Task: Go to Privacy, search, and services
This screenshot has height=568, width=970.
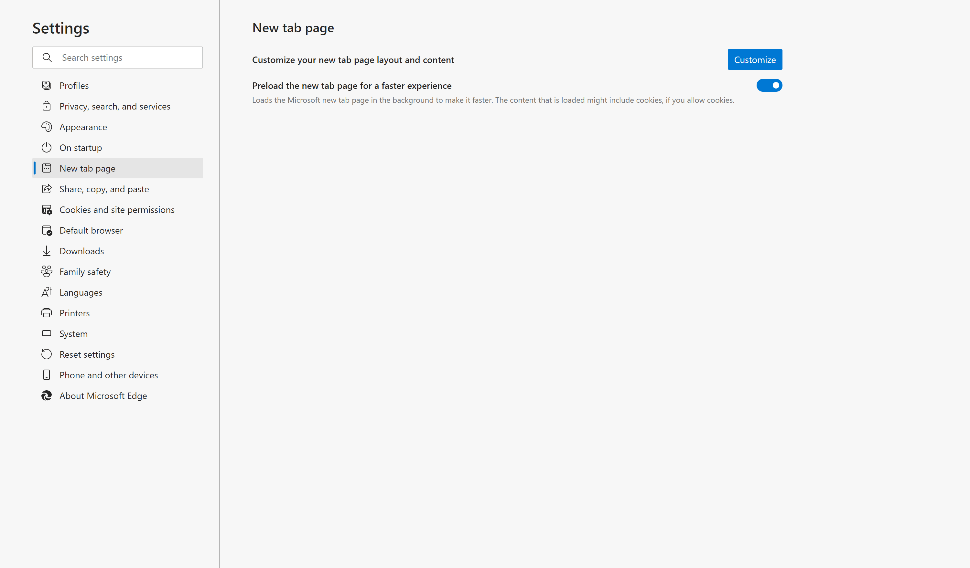Action: pyautogui.click(x=118, y=106)
